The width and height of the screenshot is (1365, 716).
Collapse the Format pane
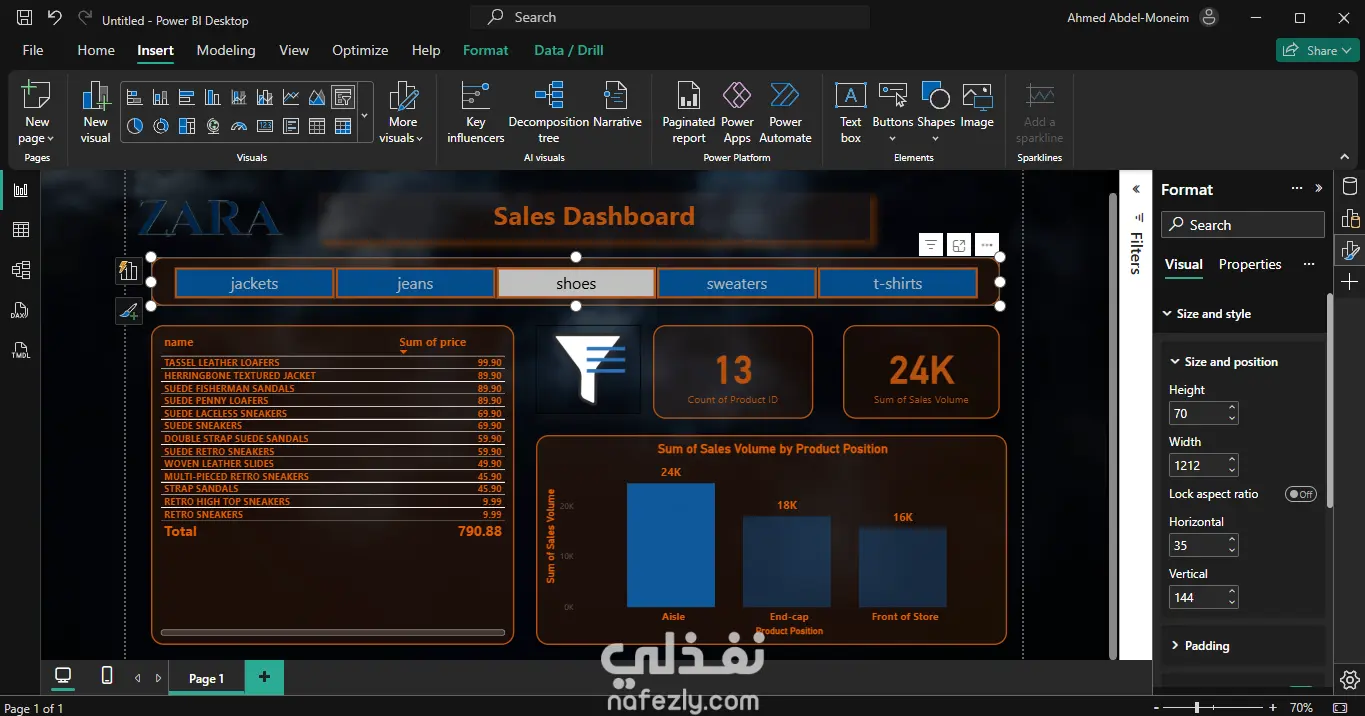(1318, 188)
